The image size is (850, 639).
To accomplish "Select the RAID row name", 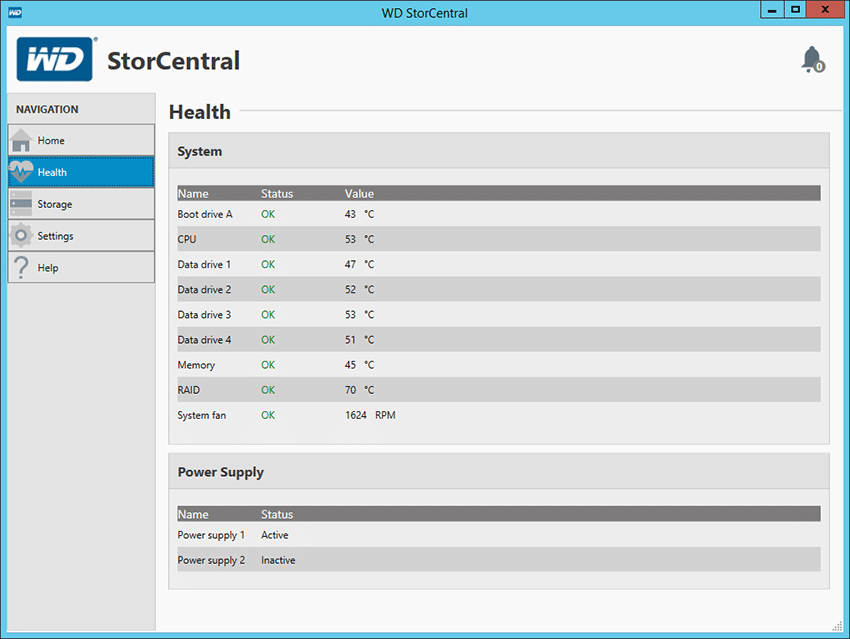I will [189, 390].
